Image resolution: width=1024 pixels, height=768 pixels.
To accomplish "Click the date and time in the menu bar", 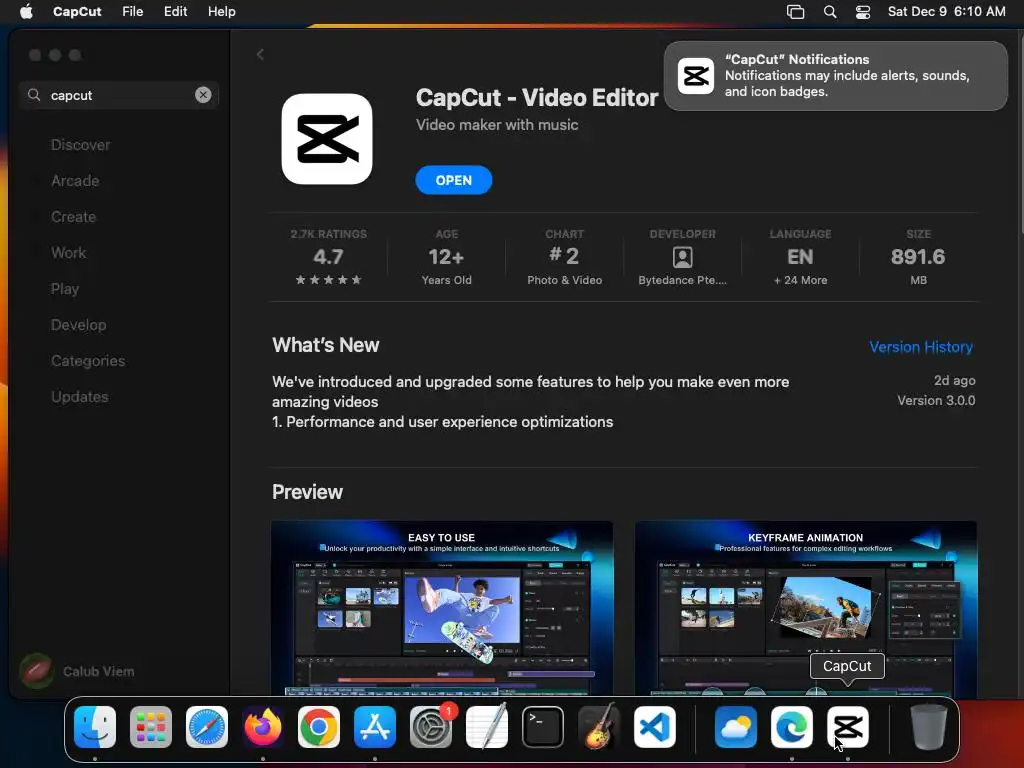I will click(x=946, y=11).
